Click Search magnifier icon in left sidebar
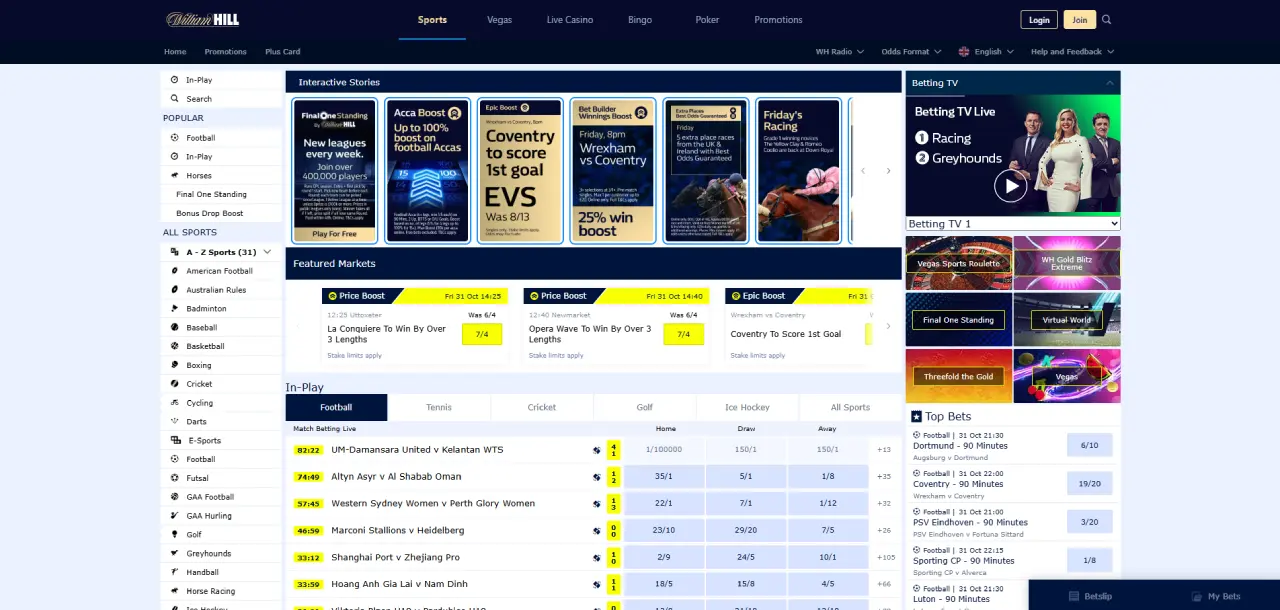This screenshot has width=1280, height=610. click(x=175, y=99)
